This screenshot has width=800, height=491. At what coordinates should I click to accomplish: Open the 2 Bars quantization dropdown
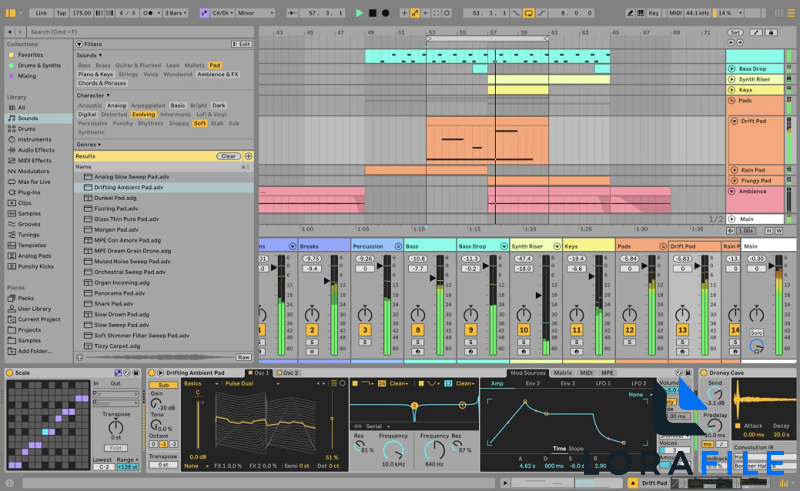[176, 13]
